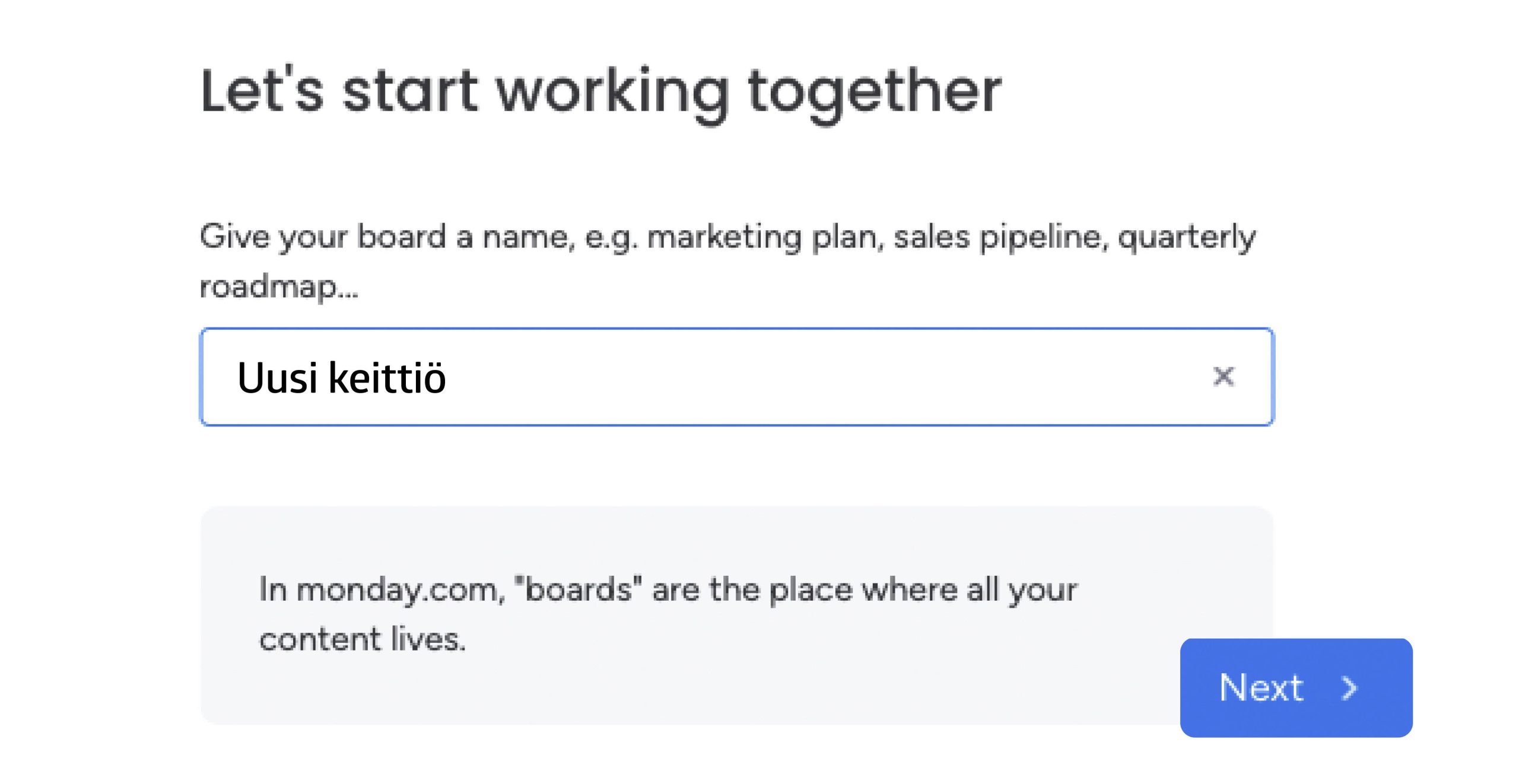Image resolution: width=1519 pixels, height=784 pixels.
Task: Click the "Next" label text
Action: 1261,687
